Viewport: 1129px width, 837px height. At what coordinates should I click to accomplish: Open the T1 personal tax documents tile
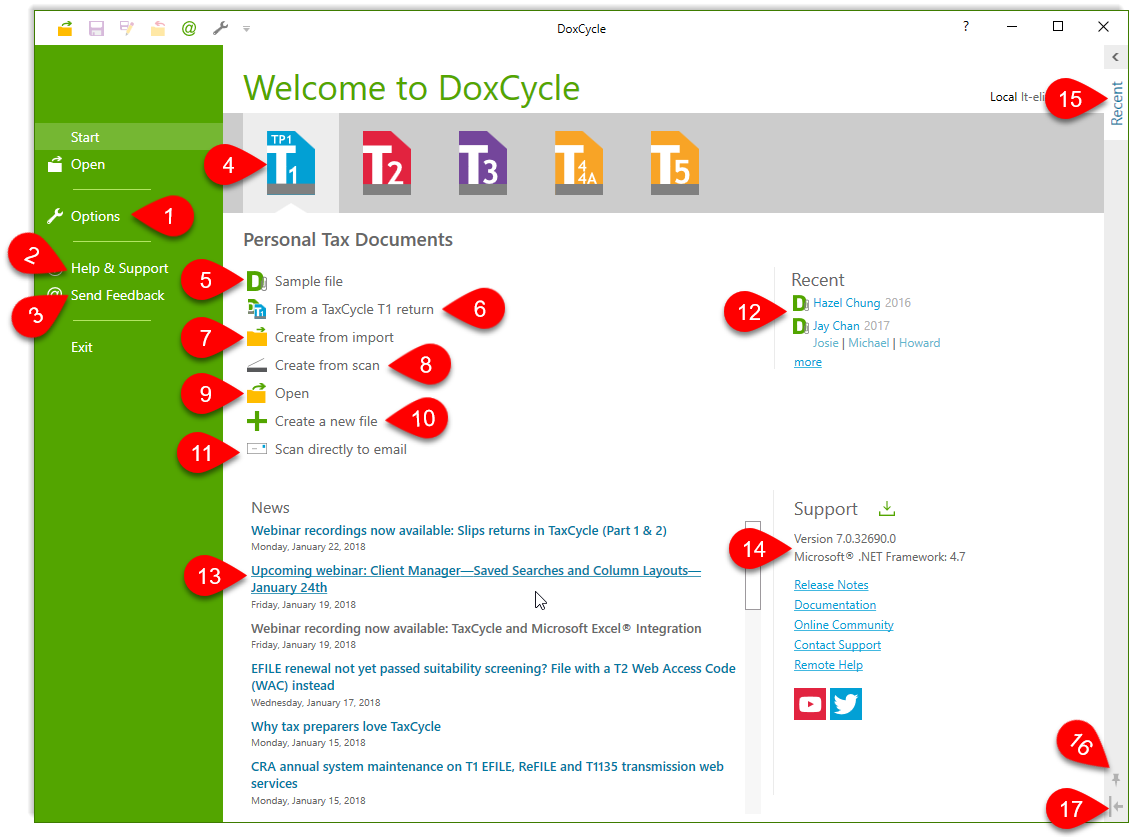[x=291, y=163]
